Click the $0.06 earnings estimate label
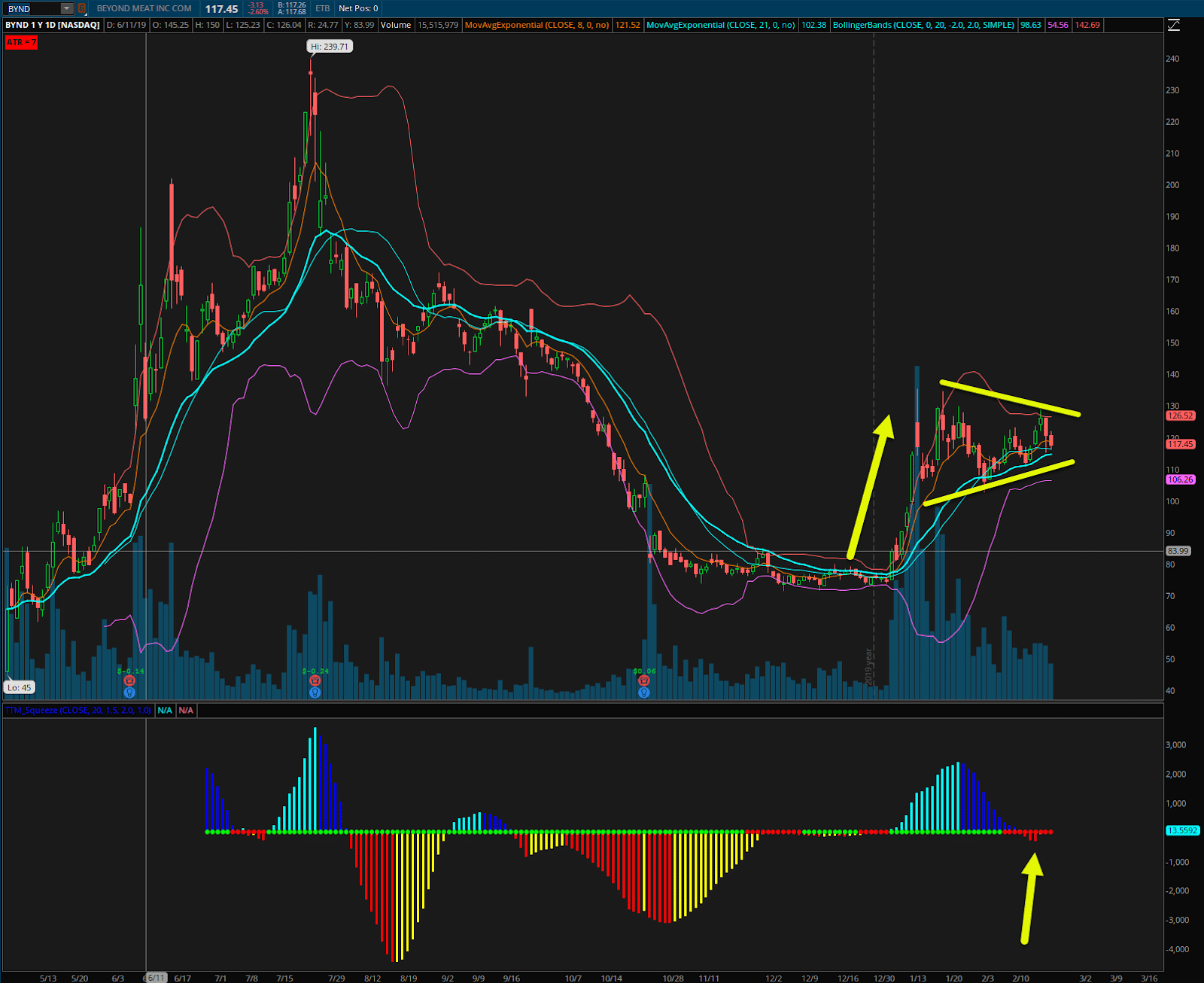1204x983 pixels. click(x=644, y=671)
